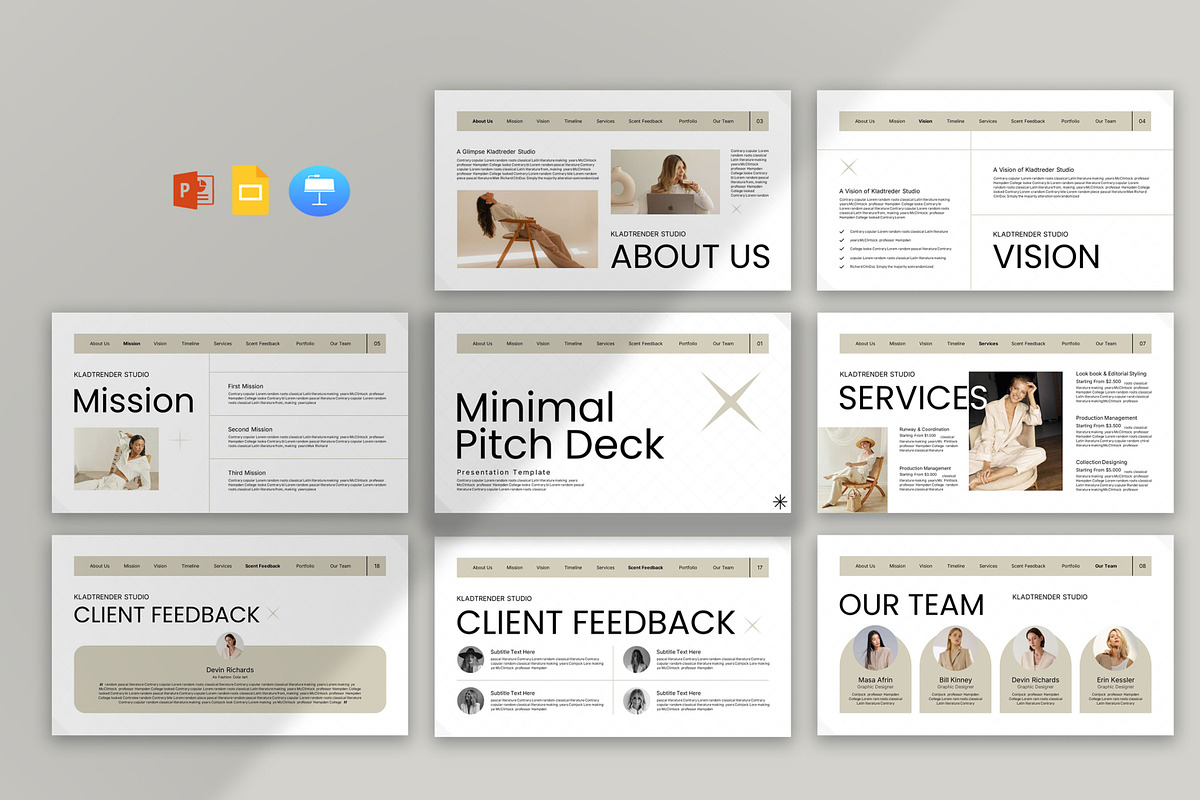Viewport: 1200px width, 800px height.
Task: Select Our Team tab on the Our Team slide
Action: tap(1106, 566)
